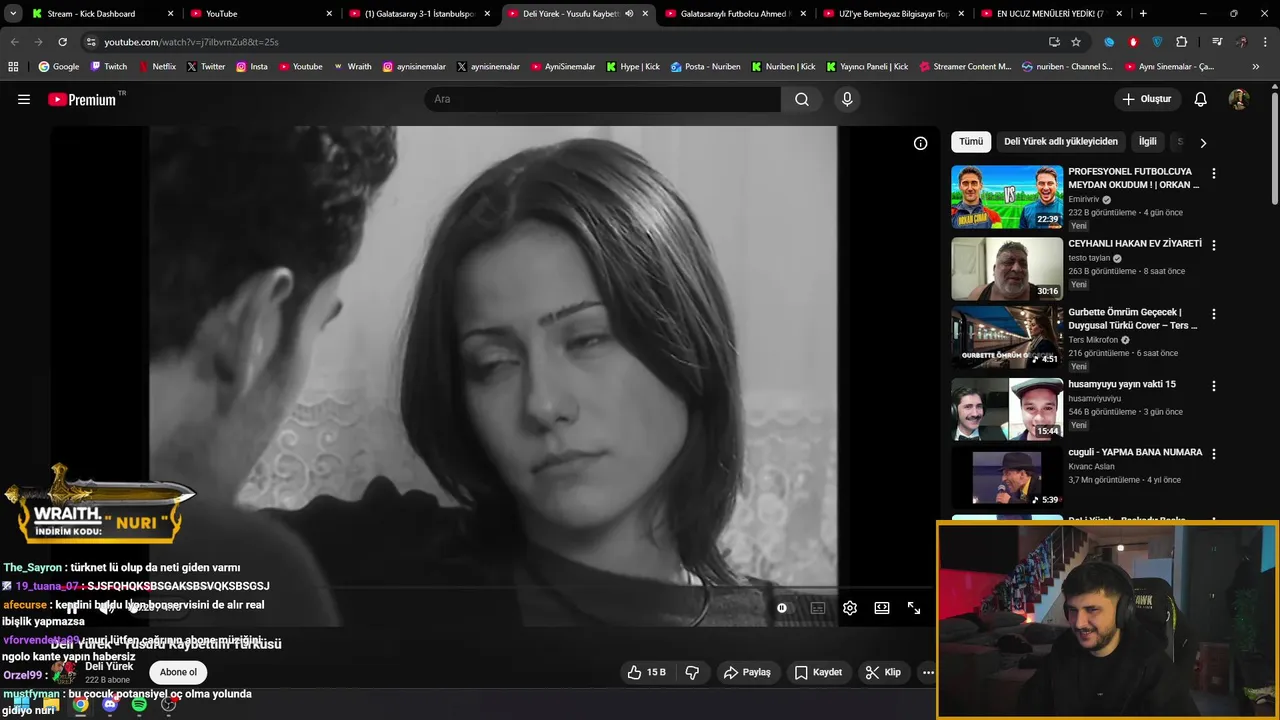The image size is (1280, 720).
Task: Open the account avatar menu
Action: tap(1239, 99)
